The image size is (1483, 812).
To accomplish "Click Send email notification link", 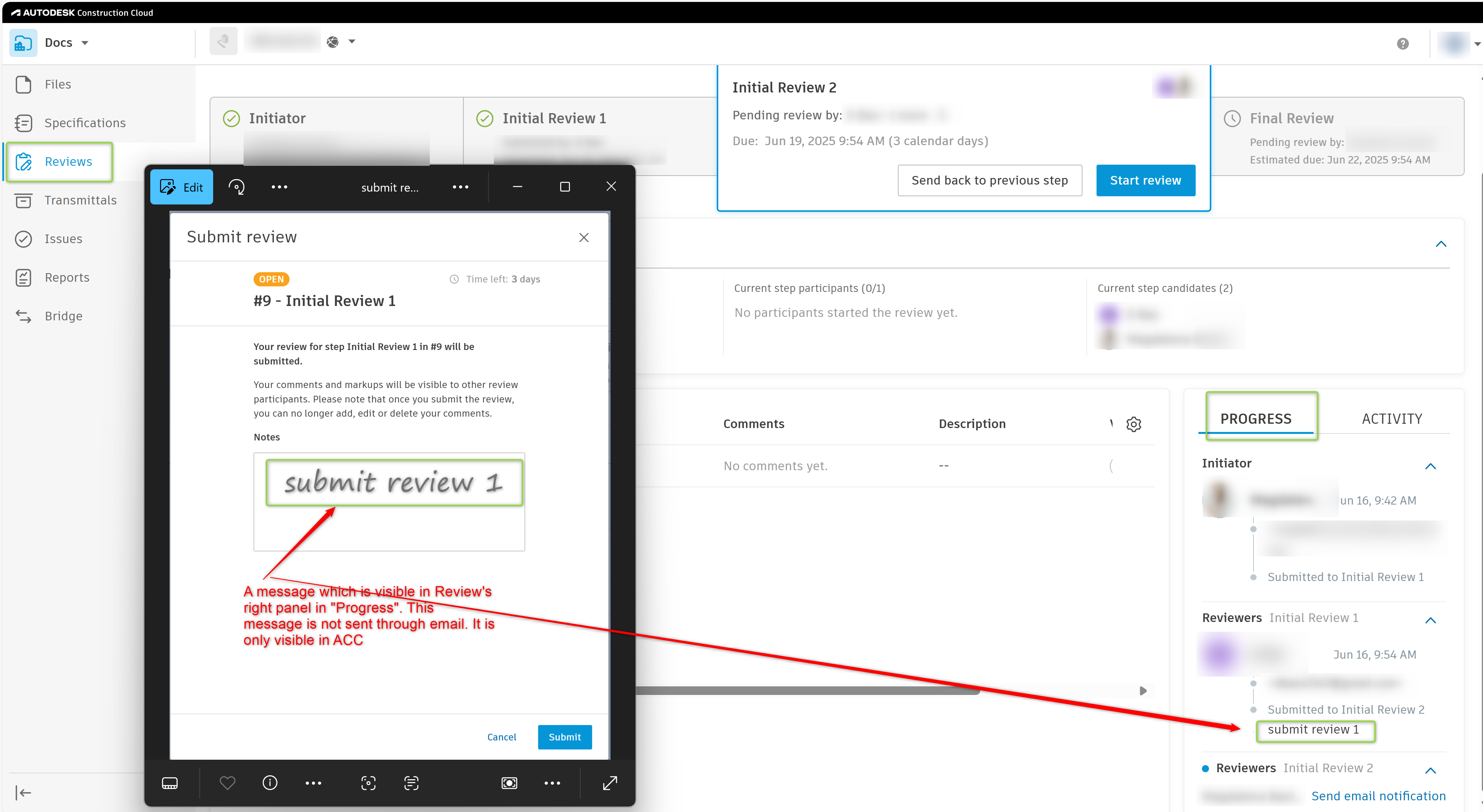I will tap(1378, 796).
